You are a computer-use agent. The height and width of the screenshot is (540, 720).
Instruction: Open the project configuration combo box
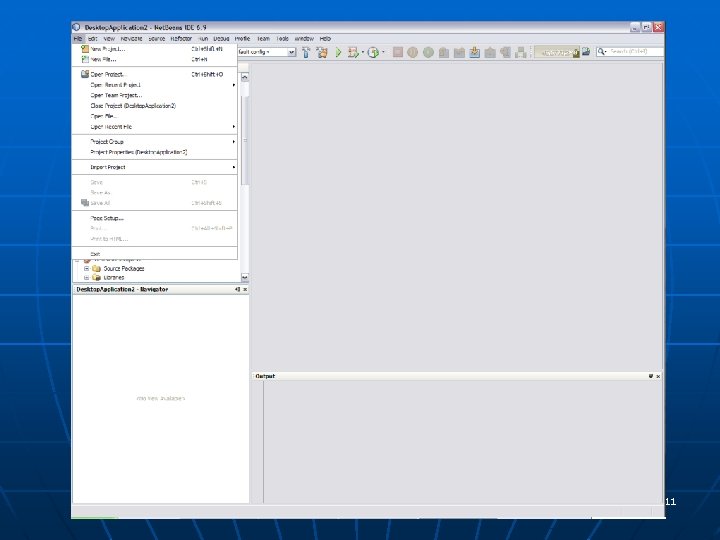click(x=266, y=52)
